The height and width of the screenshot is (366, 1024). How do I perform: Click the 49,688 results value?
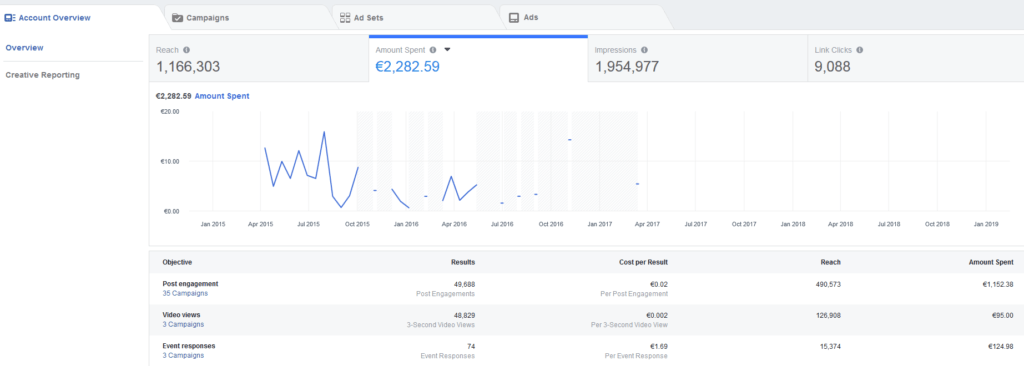(463, 284)
